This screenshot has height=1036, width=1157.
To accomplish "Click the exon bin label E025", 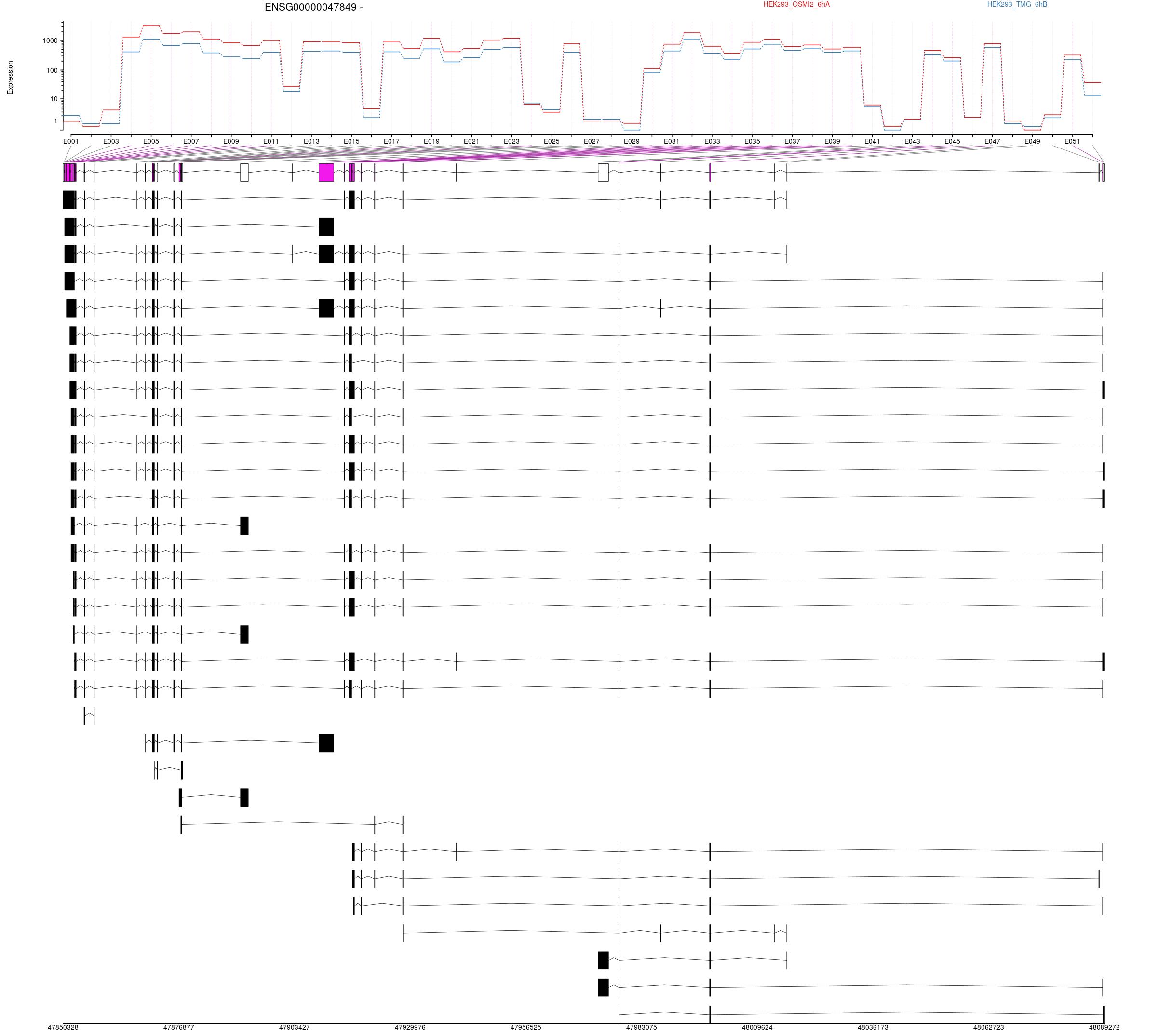I will (552, 141).
